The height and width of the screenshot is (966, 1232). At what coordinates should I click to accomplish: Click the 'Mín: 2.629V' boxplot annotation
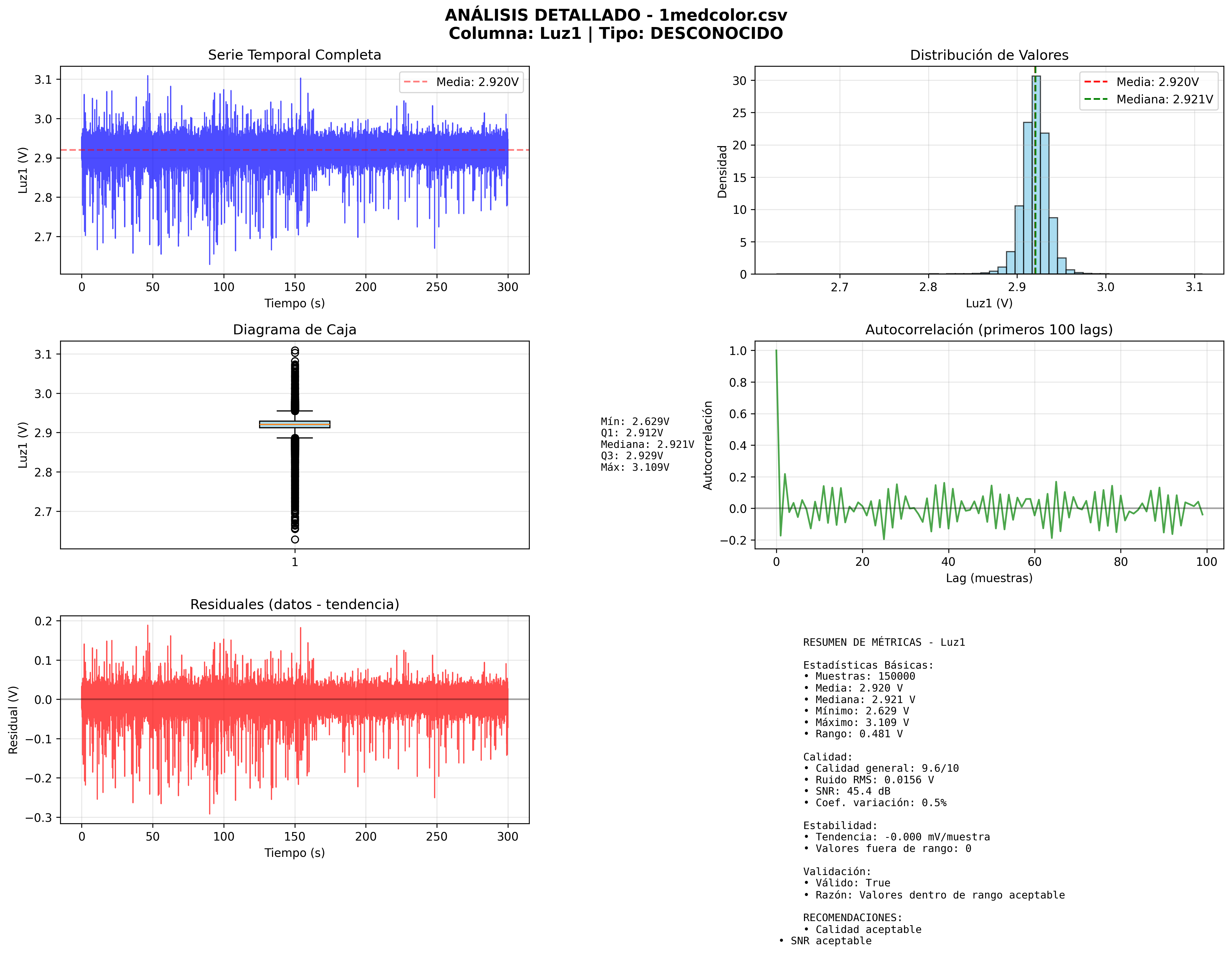tap(635, 421)
